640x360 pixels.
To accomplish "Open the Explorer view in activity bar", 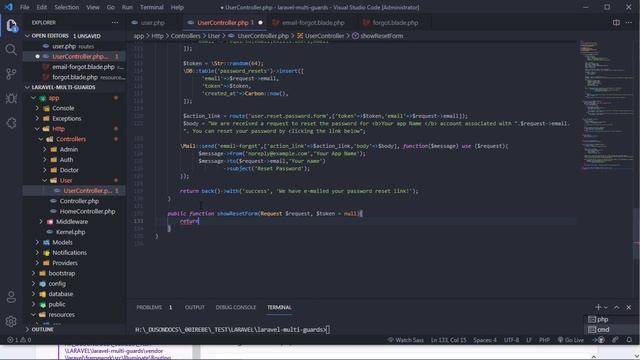I will click(11, 25).
